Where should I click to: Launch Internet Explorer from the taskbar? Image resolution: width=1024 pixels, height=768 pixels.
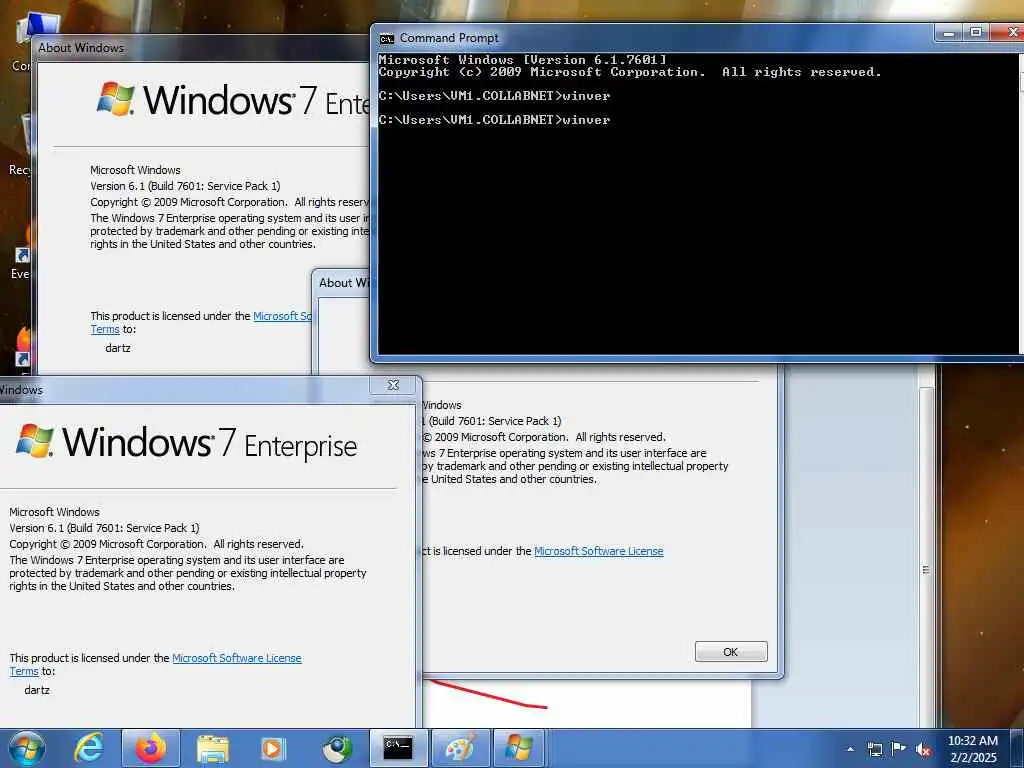pos(88,748)
